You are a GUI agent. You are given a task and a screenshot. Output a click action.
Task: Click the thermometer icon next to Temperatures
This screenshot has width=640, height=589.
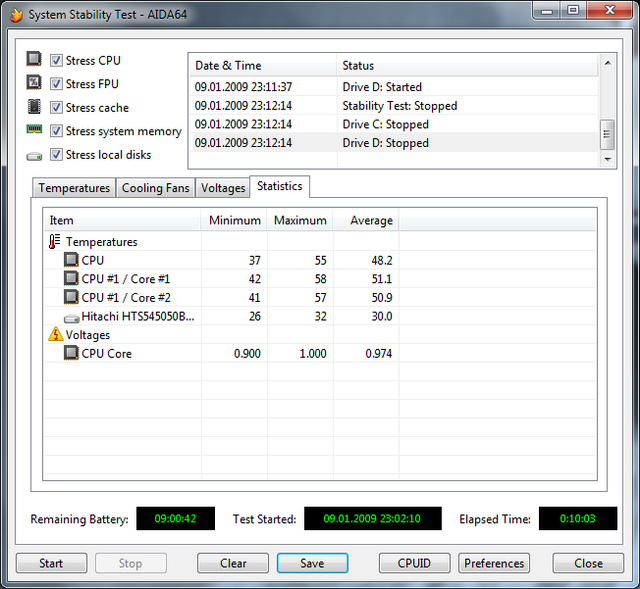(55, 241)
